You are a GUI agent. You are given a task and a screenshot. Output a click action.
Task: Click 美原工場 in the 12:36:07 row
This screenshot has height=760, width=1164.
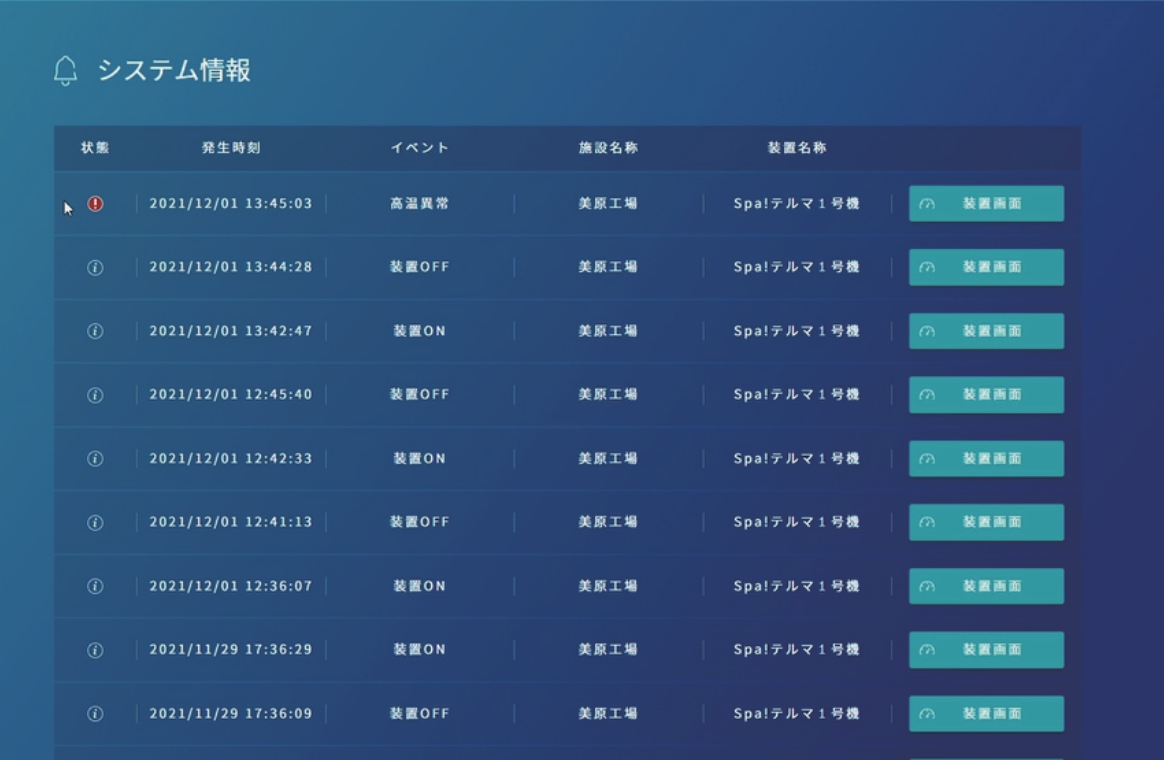pyautogui.click(x=608, y=586)
